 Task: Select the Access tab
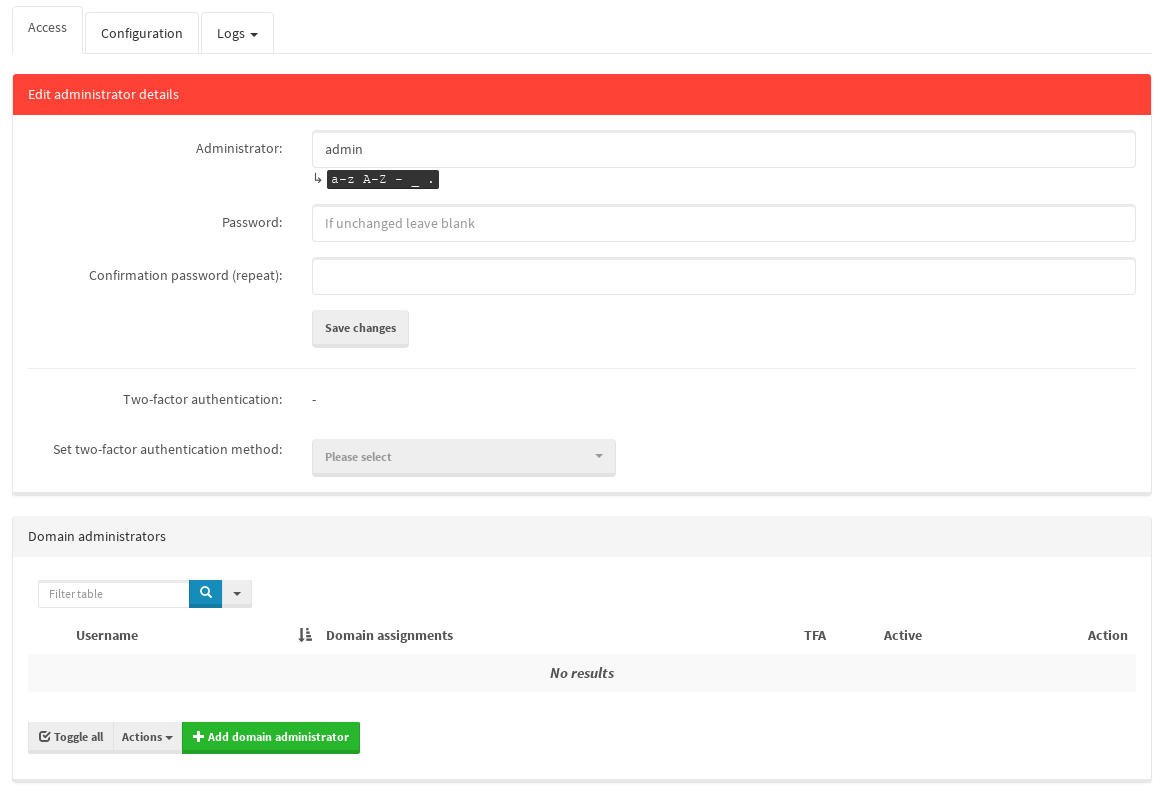click(47, 28)
